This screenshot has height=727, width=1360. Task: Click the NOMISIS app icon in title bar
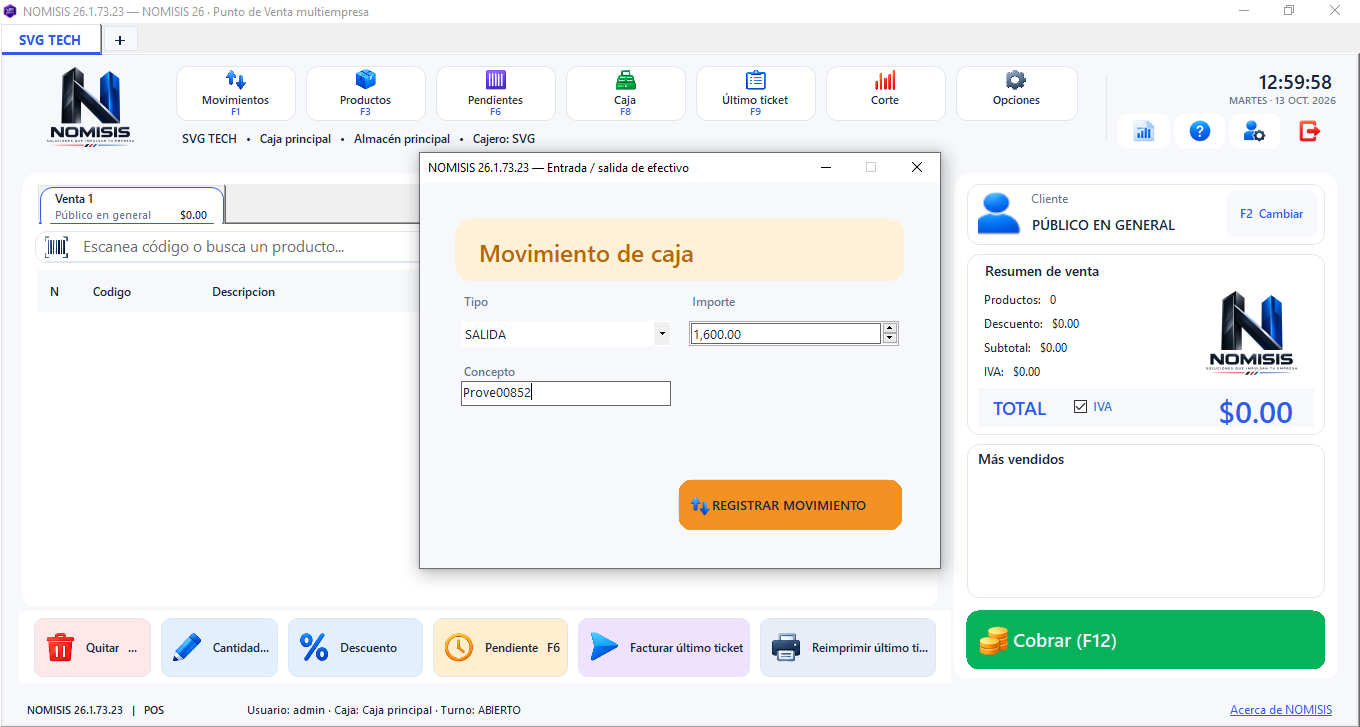11,11
